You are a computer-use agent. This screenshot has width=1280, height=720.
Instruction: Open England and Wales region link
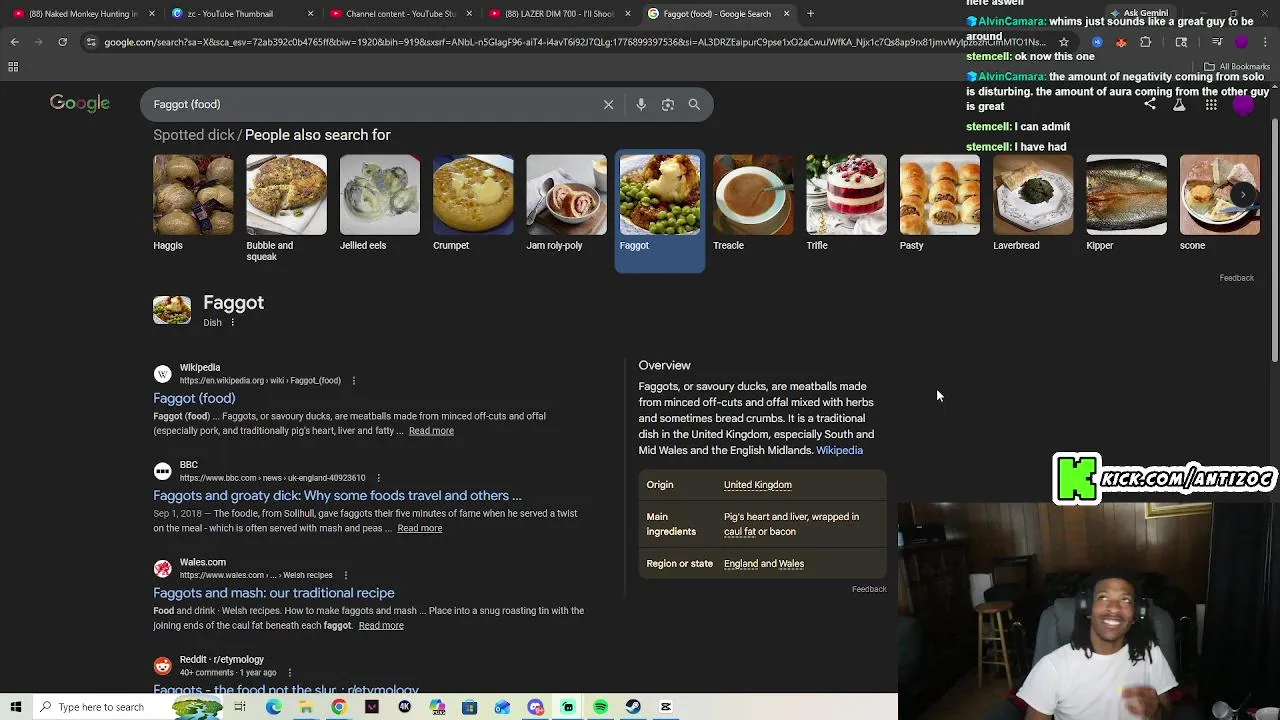[x=764, y=564]
